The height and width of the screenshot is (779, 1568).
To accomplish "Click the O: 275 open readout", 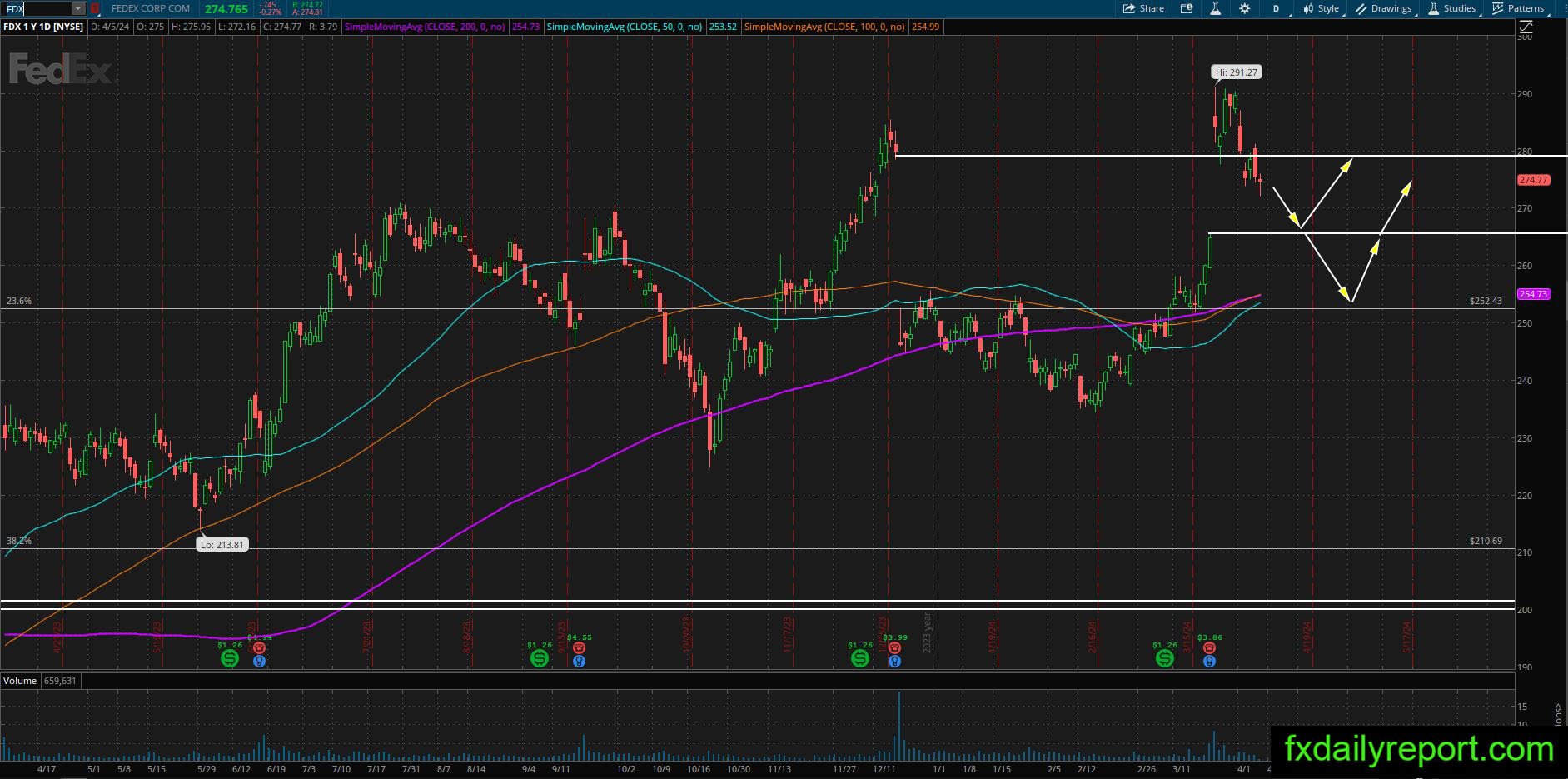I will point(151,27).
